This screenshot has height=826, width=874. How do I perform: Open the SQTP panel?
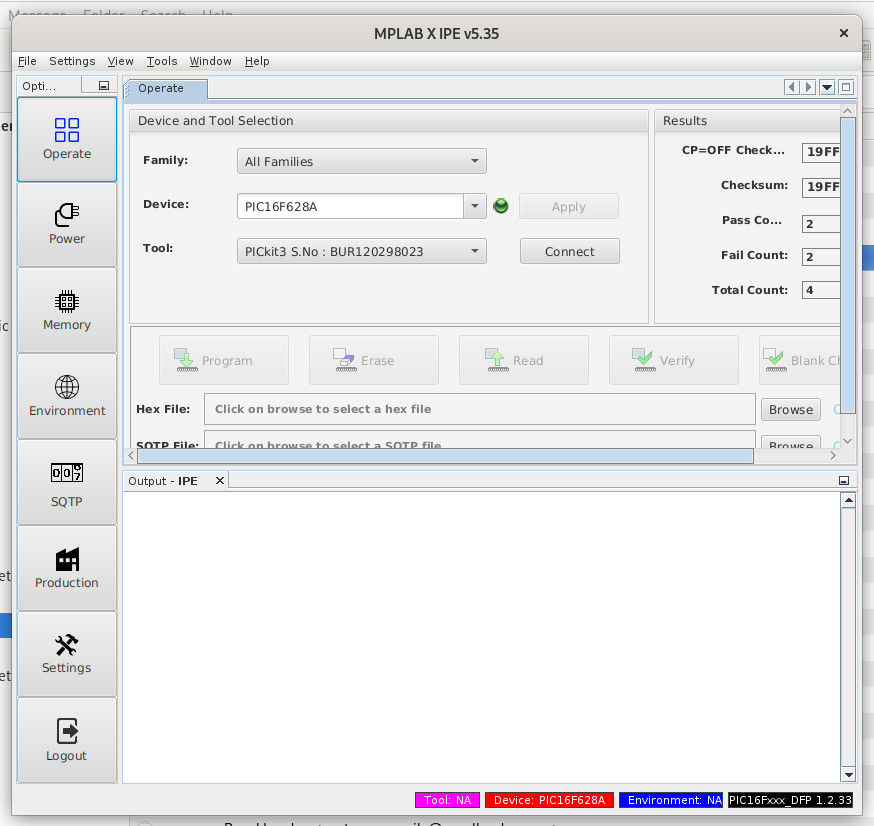click(67, 482)
